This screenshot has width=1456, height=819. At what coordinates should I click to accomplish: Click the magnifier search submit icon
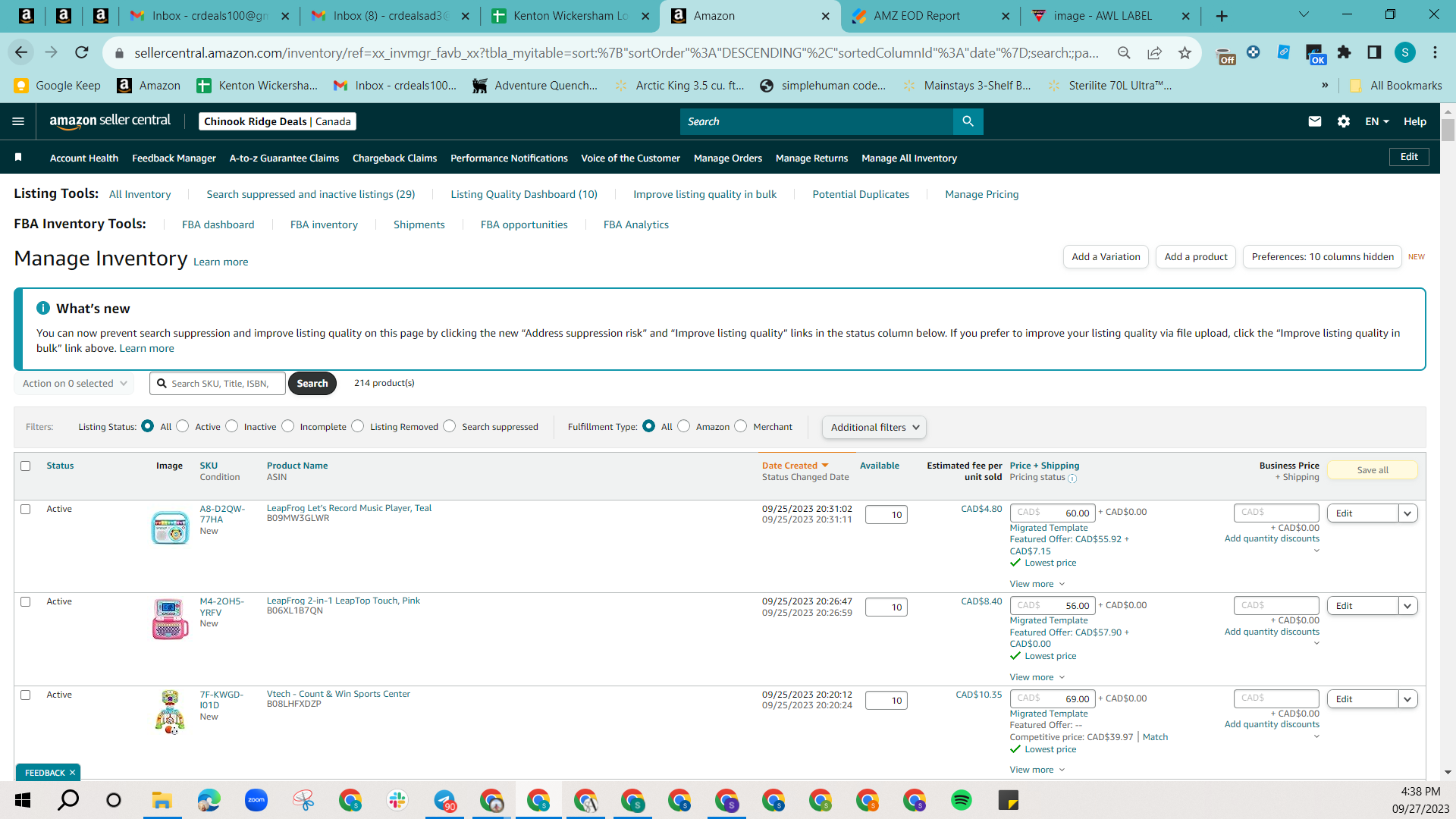point(968,121)
